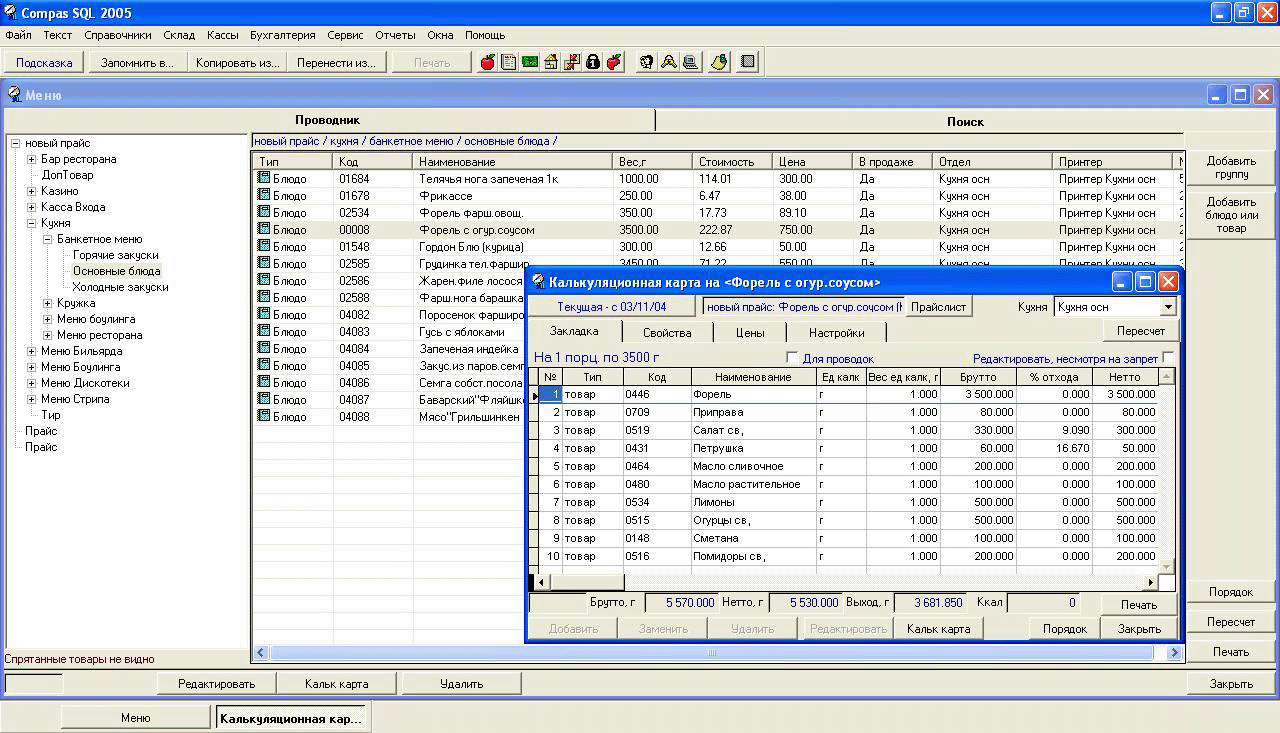The height and width of the screenshot is (733, 1280).
Task: Click the Наименование column header in menu list
Action: (x=512, y=161)
